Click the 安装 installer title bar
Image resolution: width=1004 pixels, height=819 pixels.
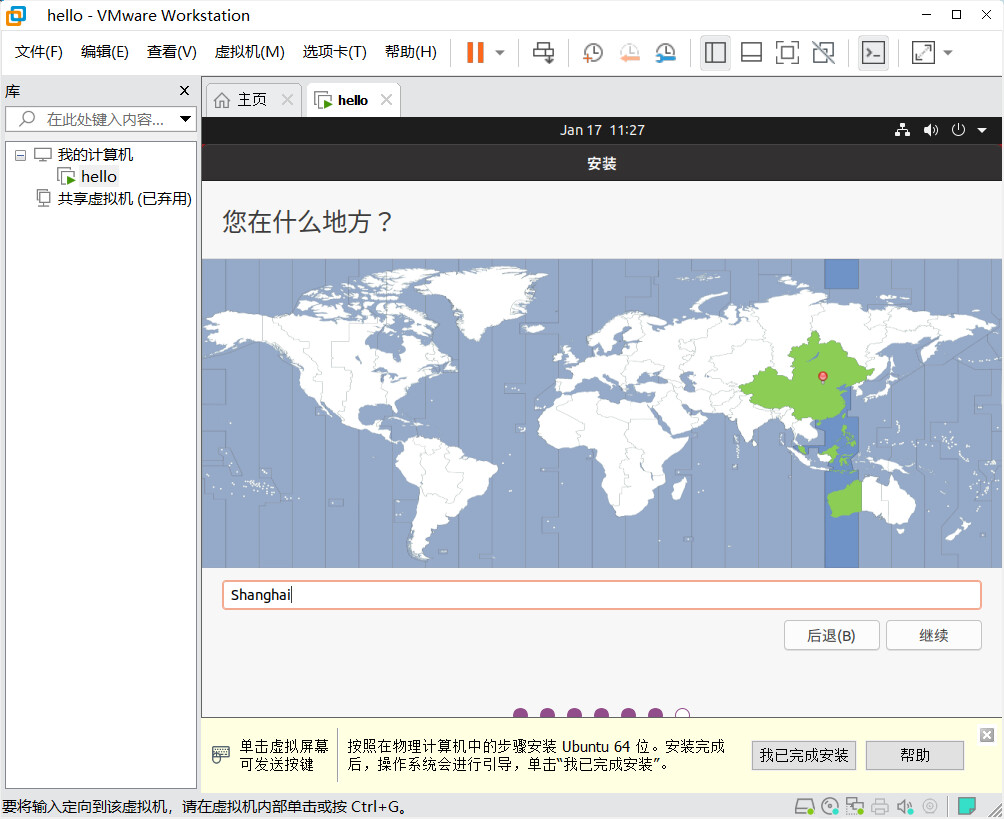pyautogui.click(x=601, y=164)
